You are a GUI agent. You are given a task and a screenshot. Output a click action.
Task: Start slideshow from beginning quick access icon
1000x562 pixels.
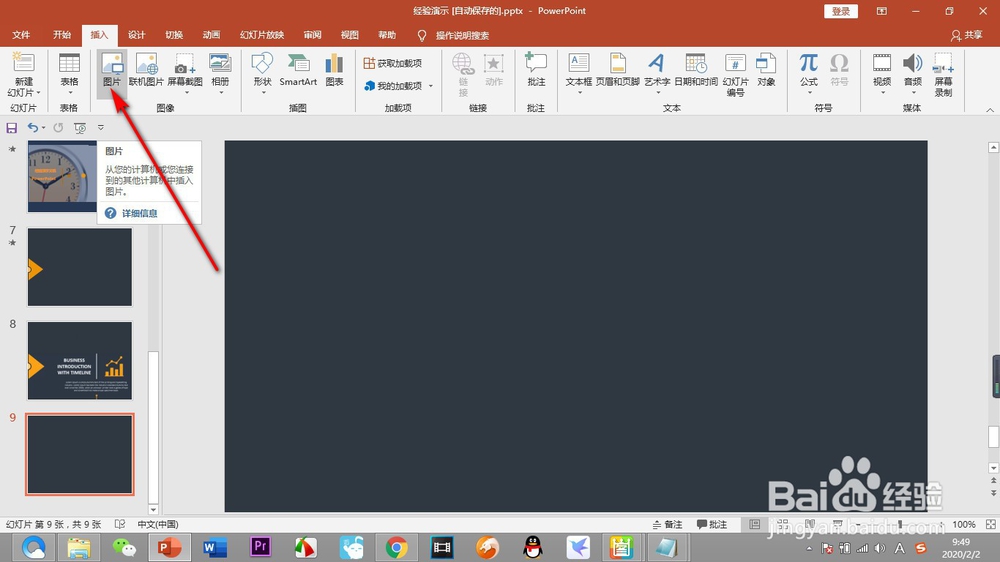pyautogui.click(x=80, y=128)
